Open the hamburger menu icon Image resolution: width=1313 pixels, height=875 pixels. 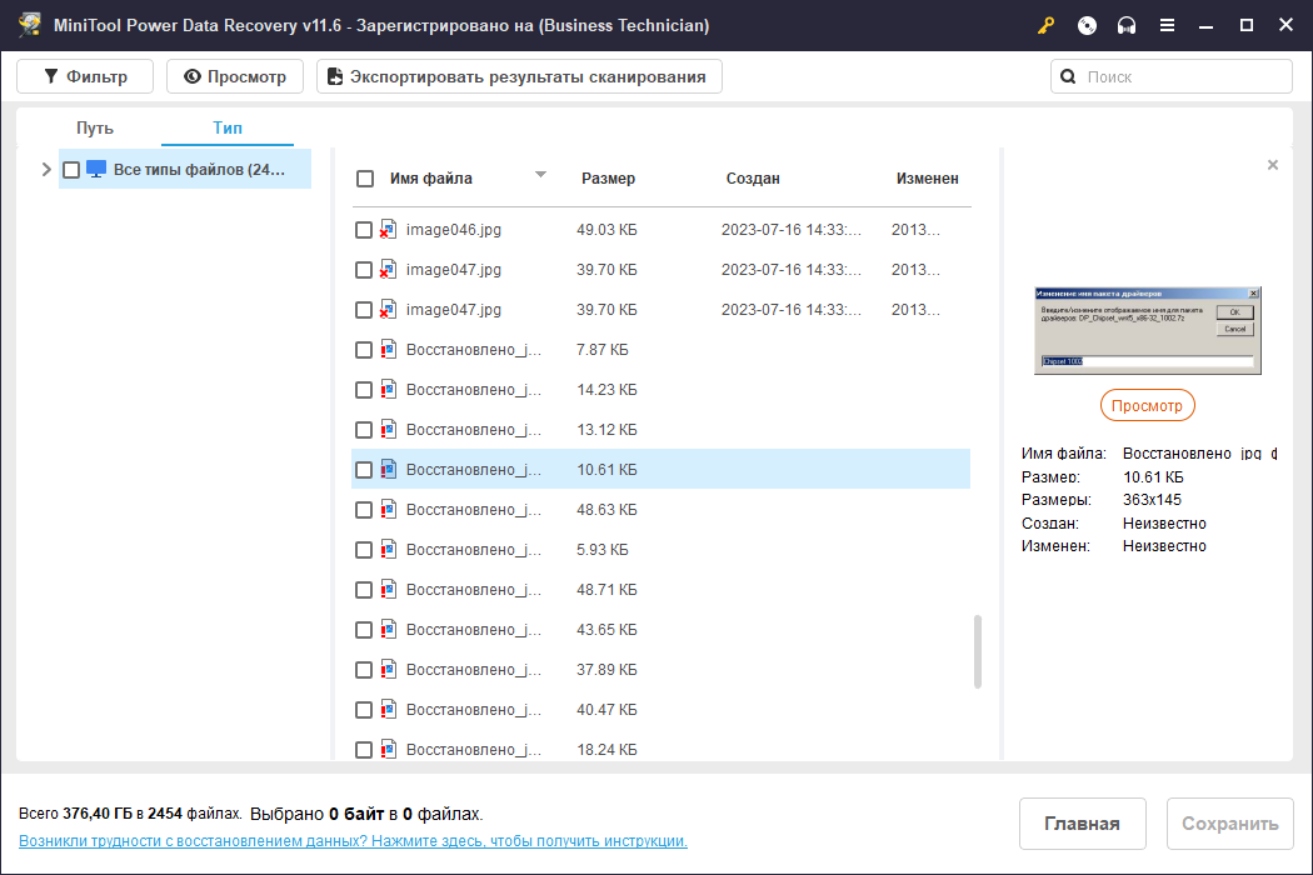(x=1167, y=26)
